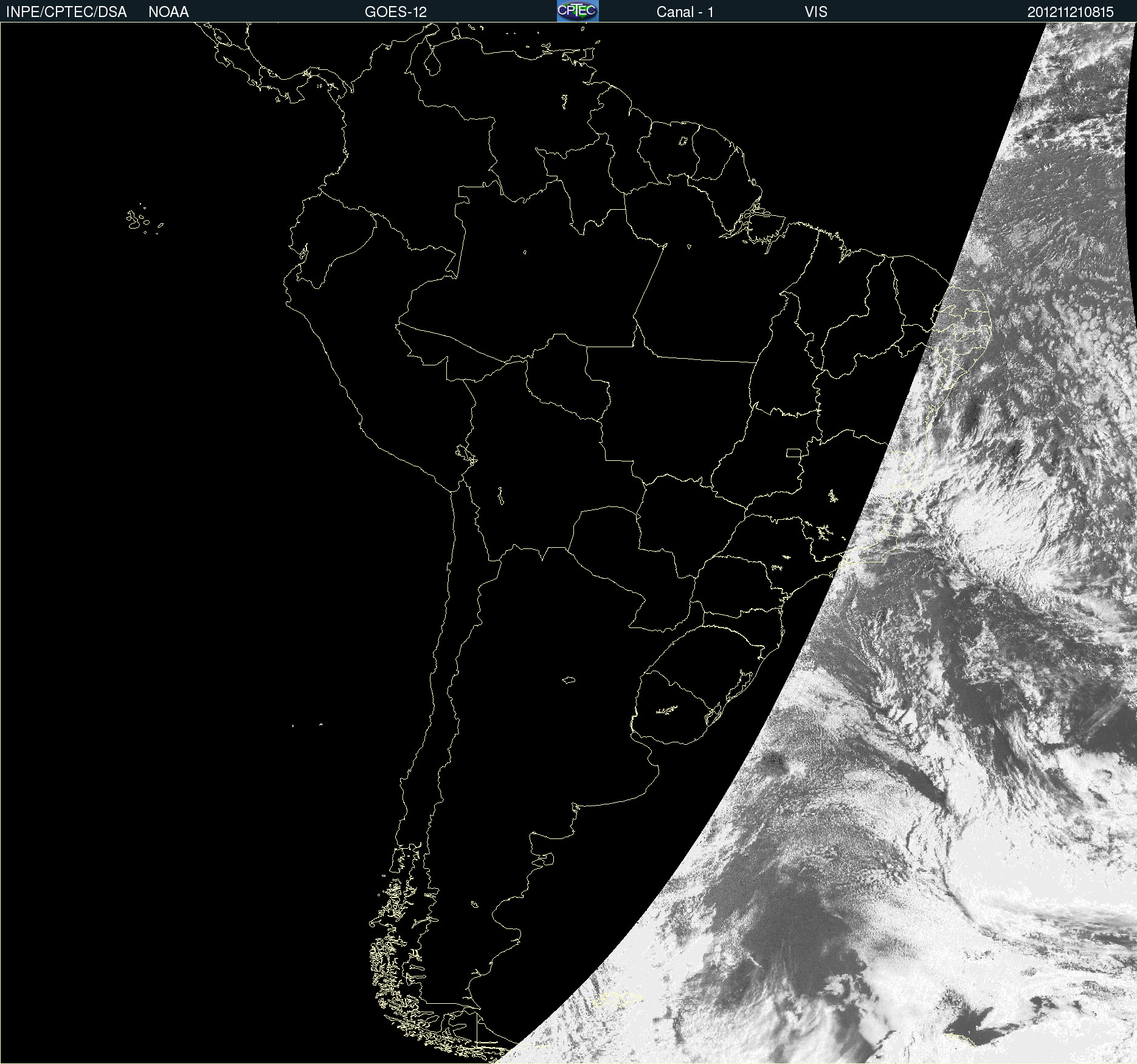Image resolution: width=1137 pixels, height=1064 pixels.
Task: Click the NOAA label in header
Action: point(168,12)
